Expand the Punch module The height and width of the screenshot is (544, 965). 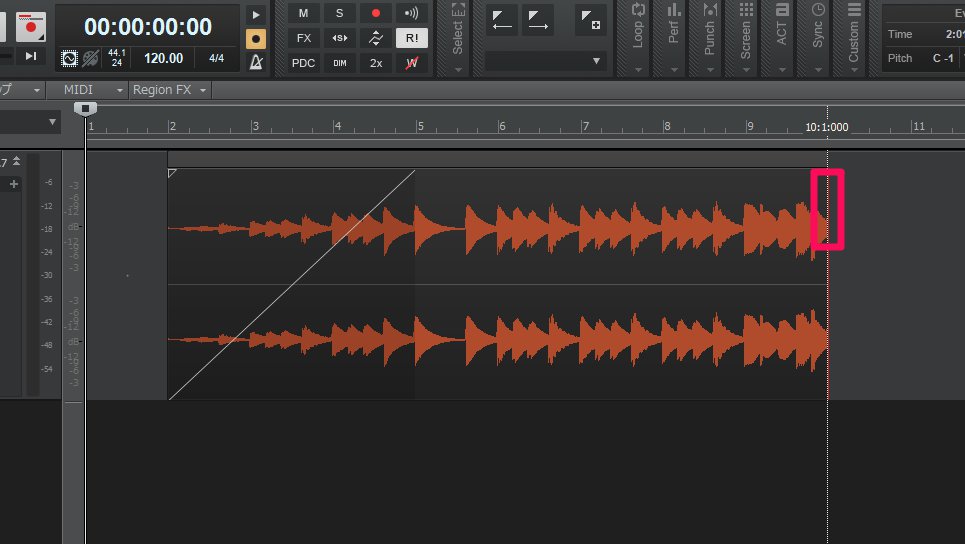point(710,38)
